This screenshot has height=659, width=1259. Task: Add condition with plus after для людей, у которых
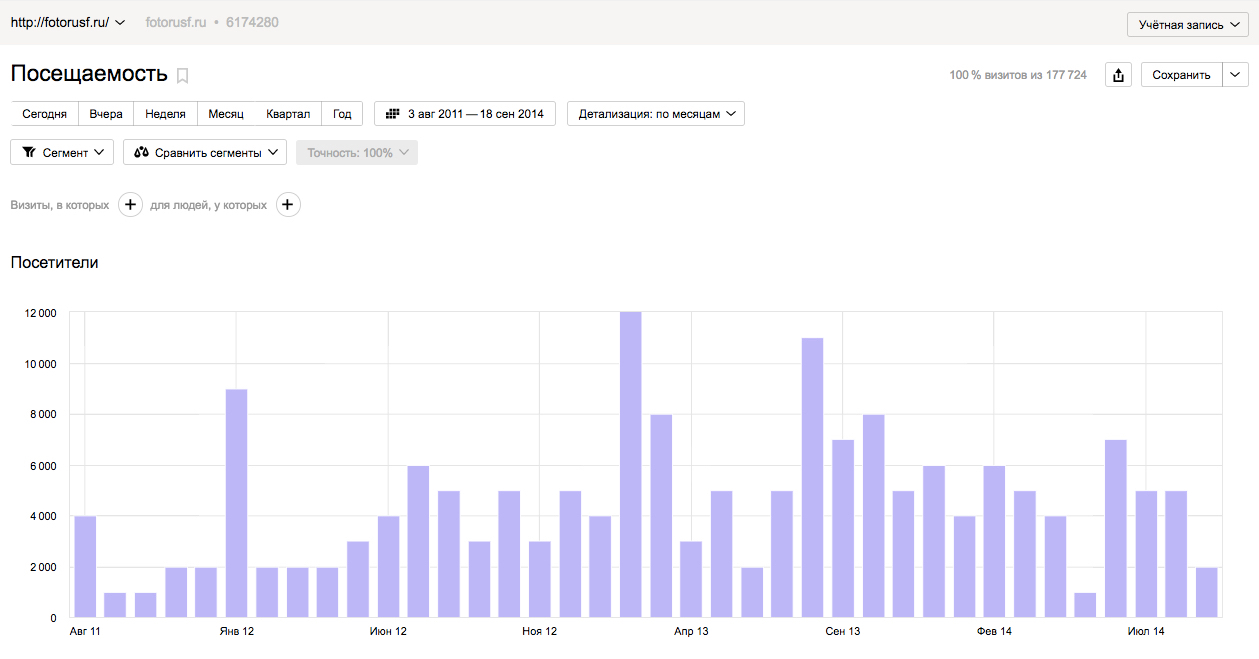[x=288, y=205]
